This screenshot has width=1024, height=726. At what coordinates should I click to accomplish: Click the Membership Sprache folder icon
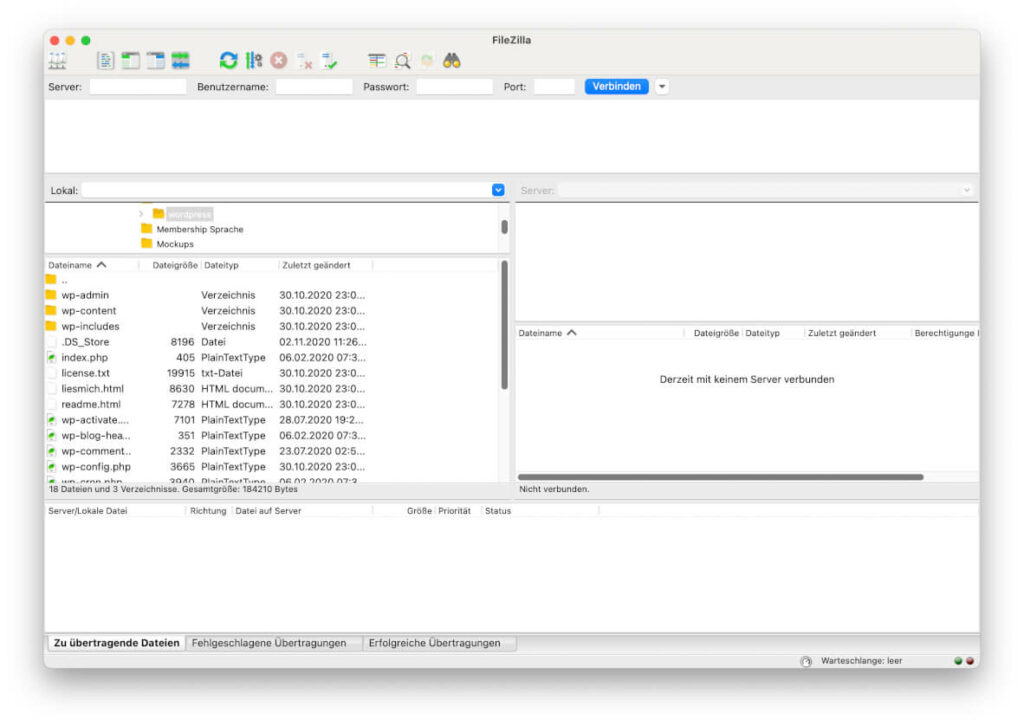pos(146,229)
